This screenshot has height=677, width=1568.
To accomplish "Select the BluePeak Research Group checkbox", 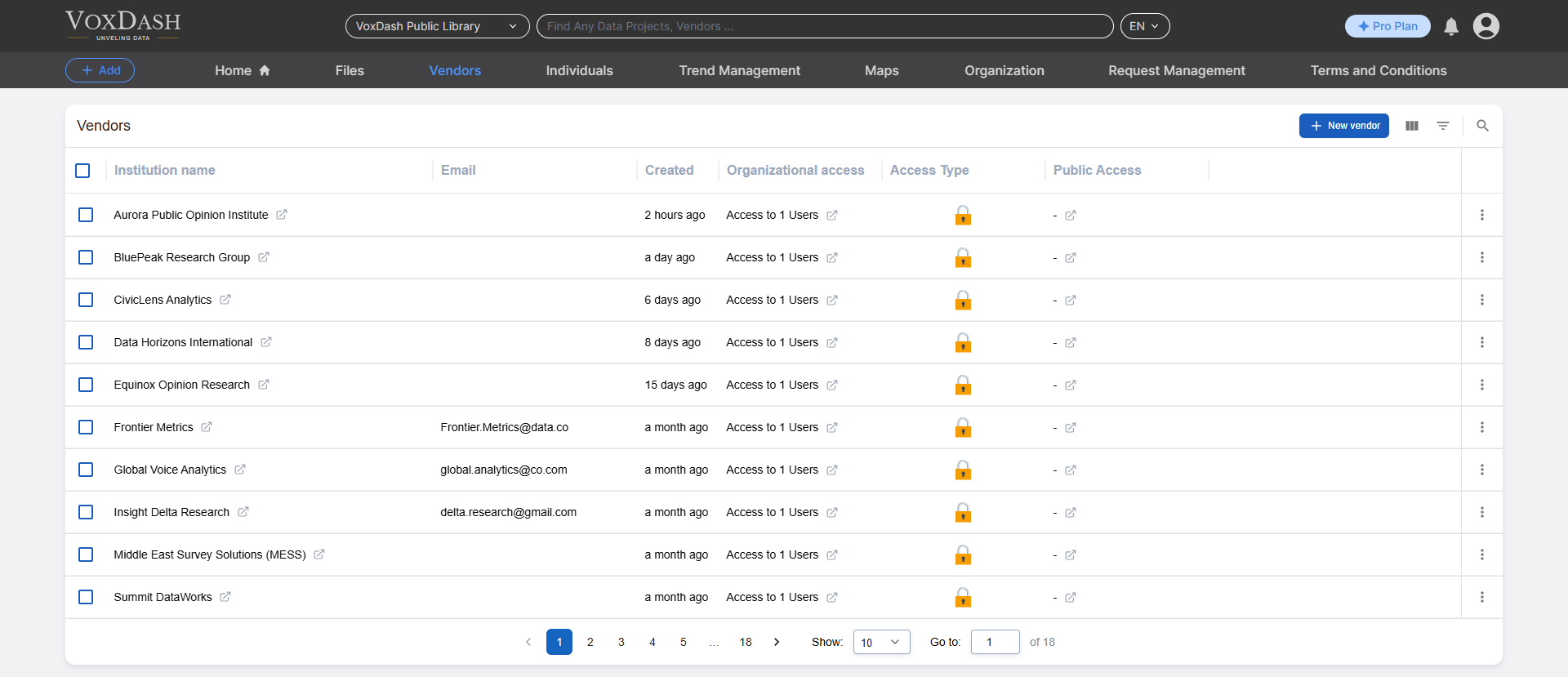I will tap(86, 257).
